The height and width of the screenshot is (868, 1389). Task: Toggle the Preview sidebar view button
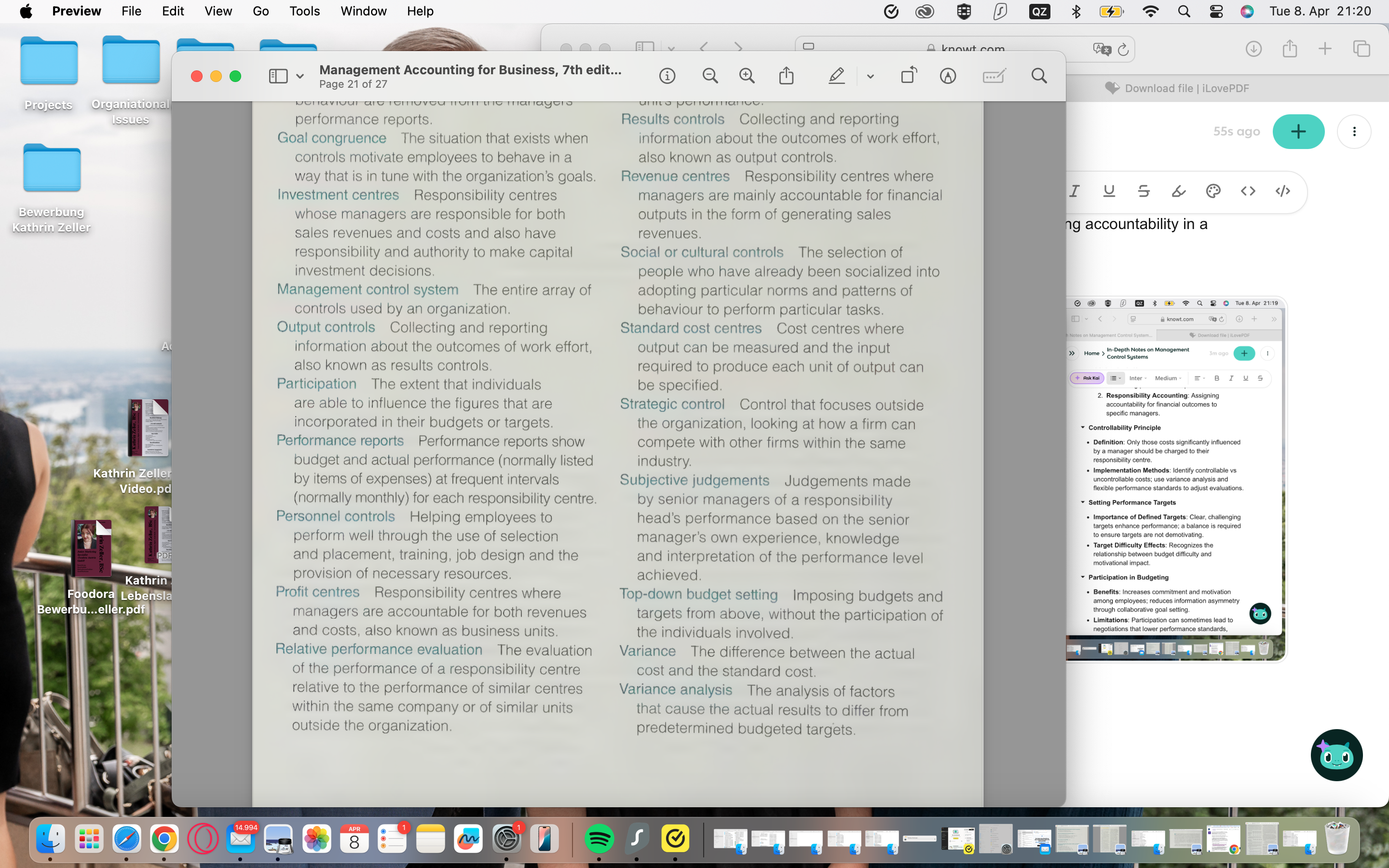coord(278,76)
